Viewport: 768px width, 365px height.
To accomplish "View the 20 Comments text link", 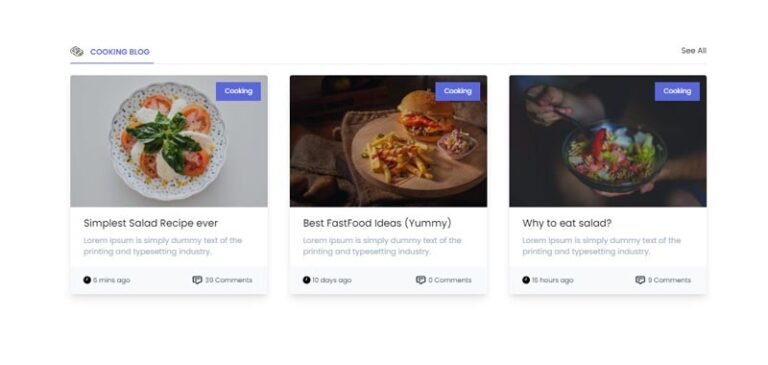I will click(229, 280).
